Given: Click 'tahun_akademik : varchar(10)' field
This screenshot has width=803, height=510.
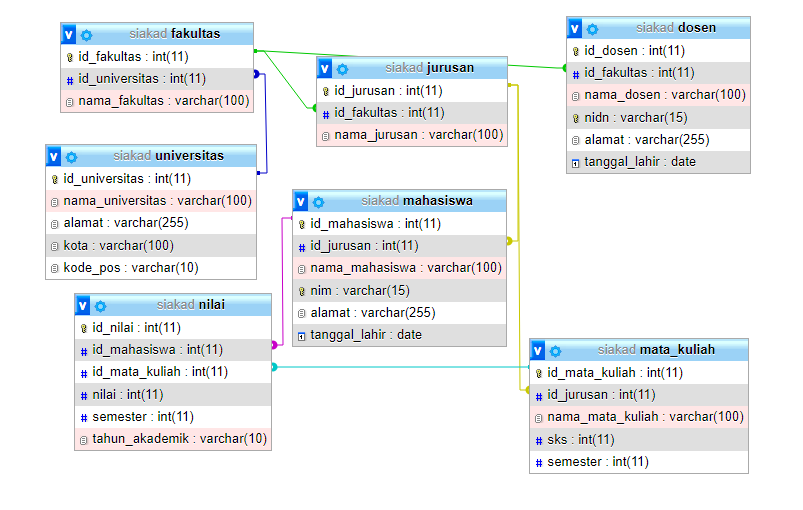Looking at the screenshot, I should (173, 439).
